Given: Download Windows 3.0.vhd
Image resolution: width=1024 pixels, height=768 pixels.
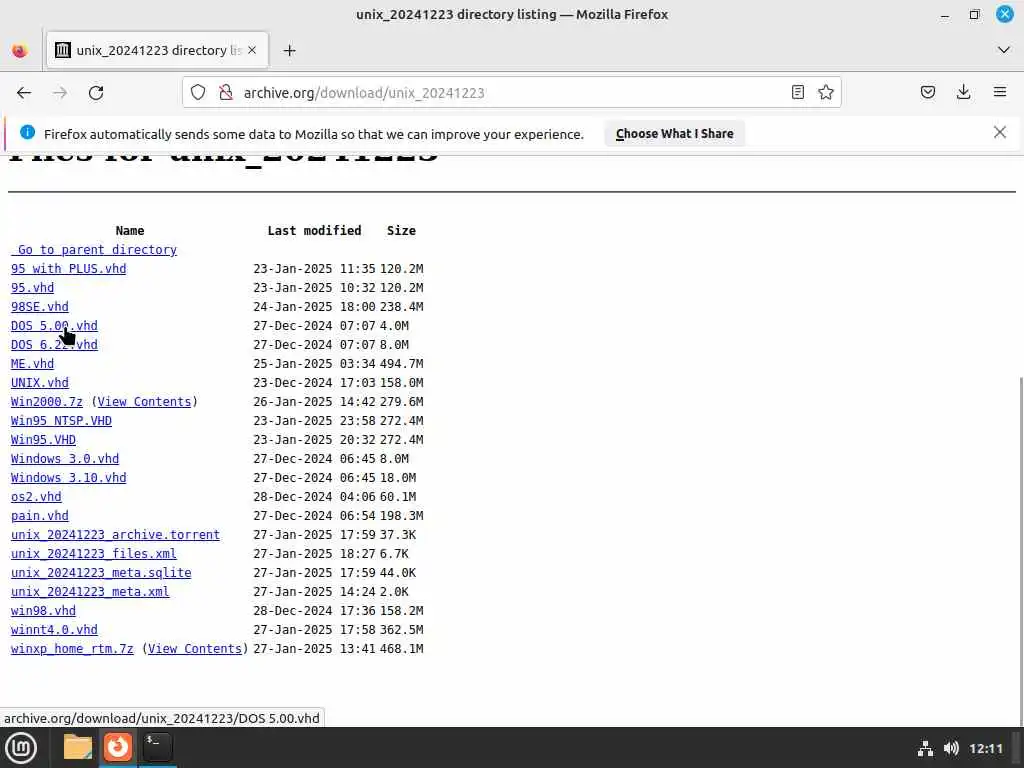Looking at the screenshot, I should click(x=65, y=458).
